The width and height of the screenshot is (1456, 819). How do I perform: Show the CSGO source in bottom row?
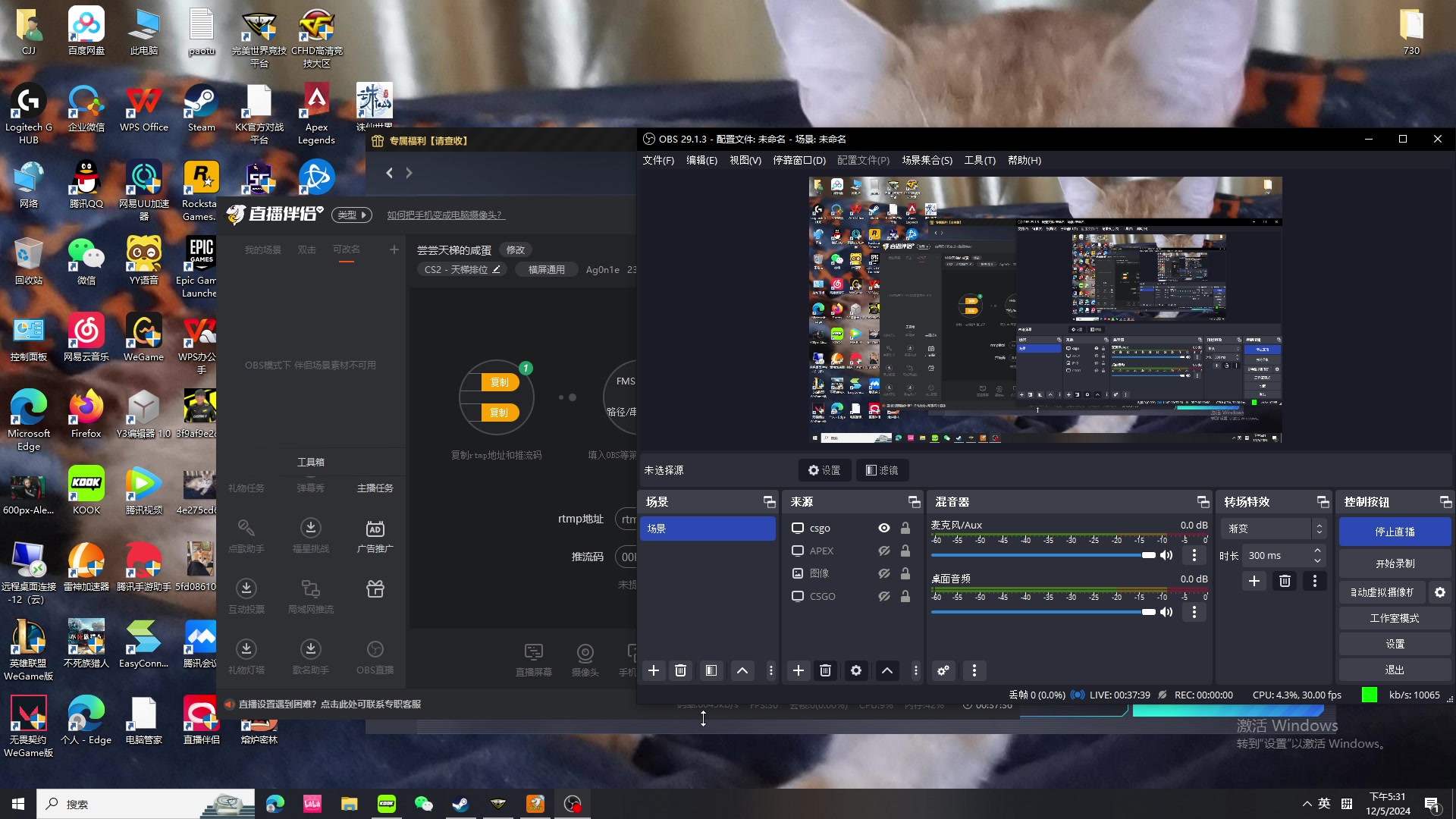883,596
